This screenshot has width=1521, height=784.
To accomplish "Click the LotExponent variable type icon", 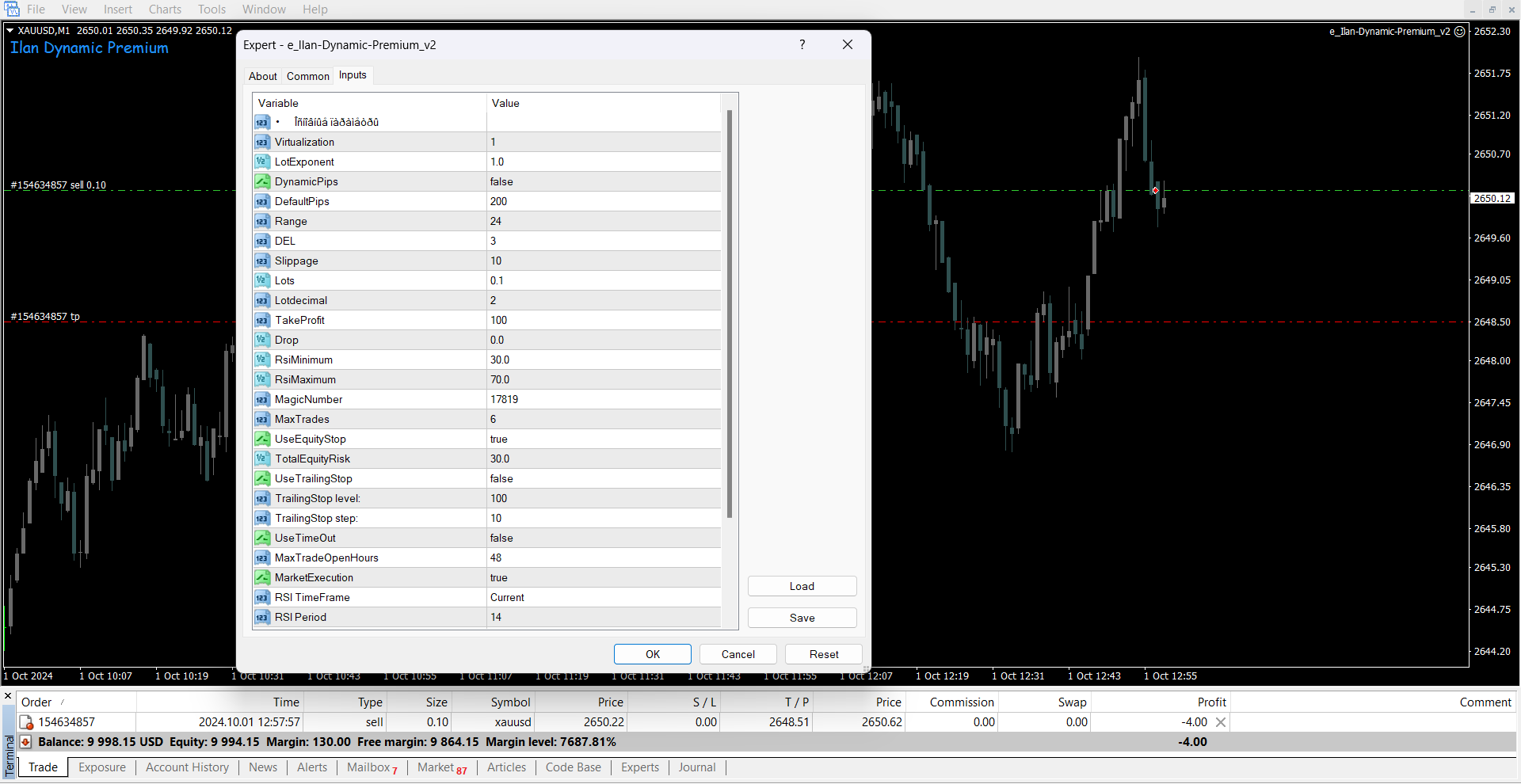I will (262, 162).
